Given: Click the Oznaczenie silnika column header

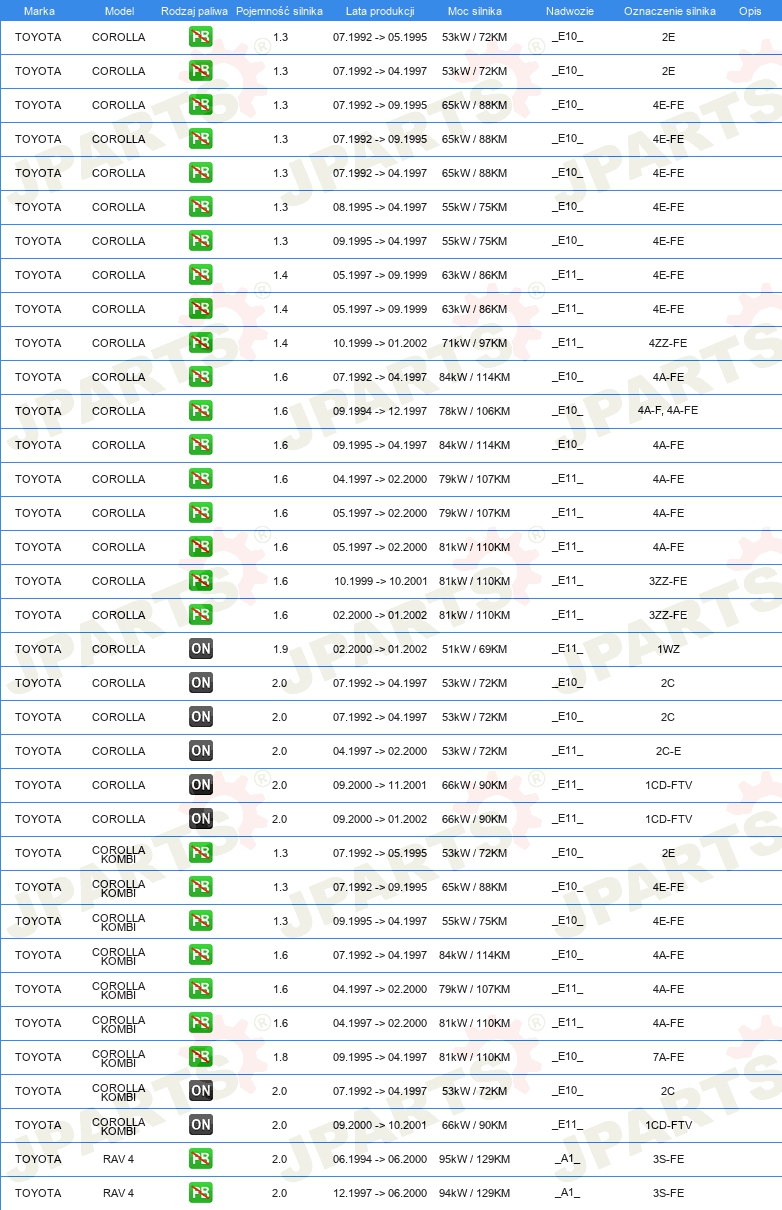Looking at the screenshot, I should (669, 11).
